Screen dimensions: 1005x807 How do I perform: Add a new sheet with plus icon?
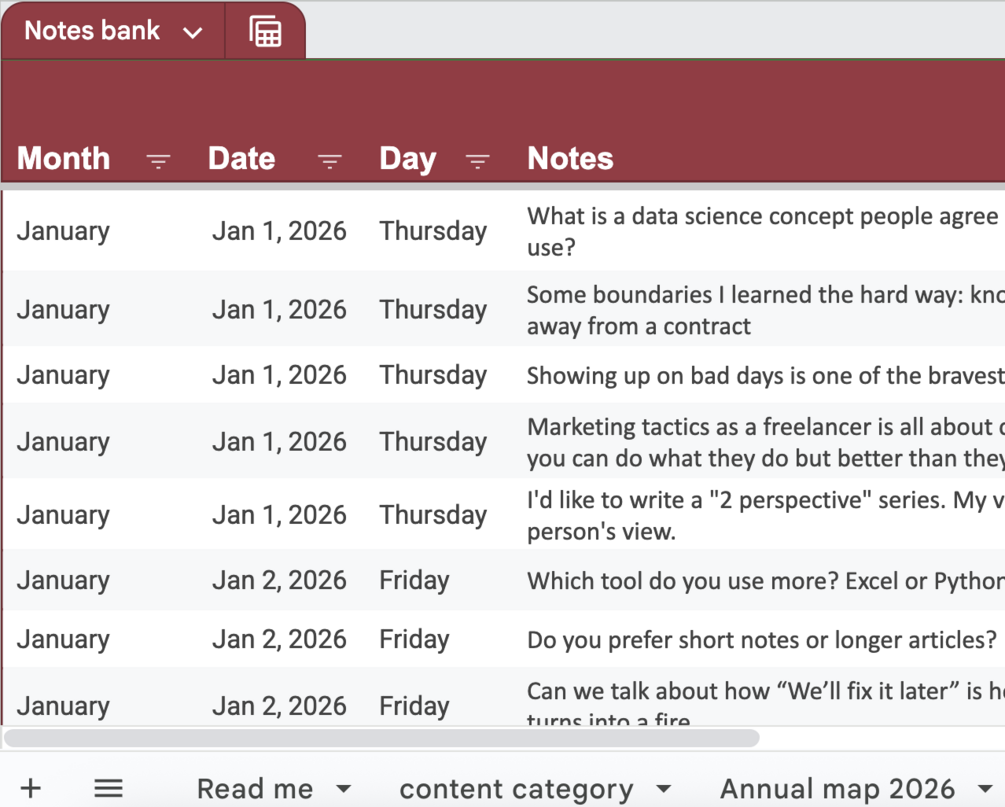31,788
